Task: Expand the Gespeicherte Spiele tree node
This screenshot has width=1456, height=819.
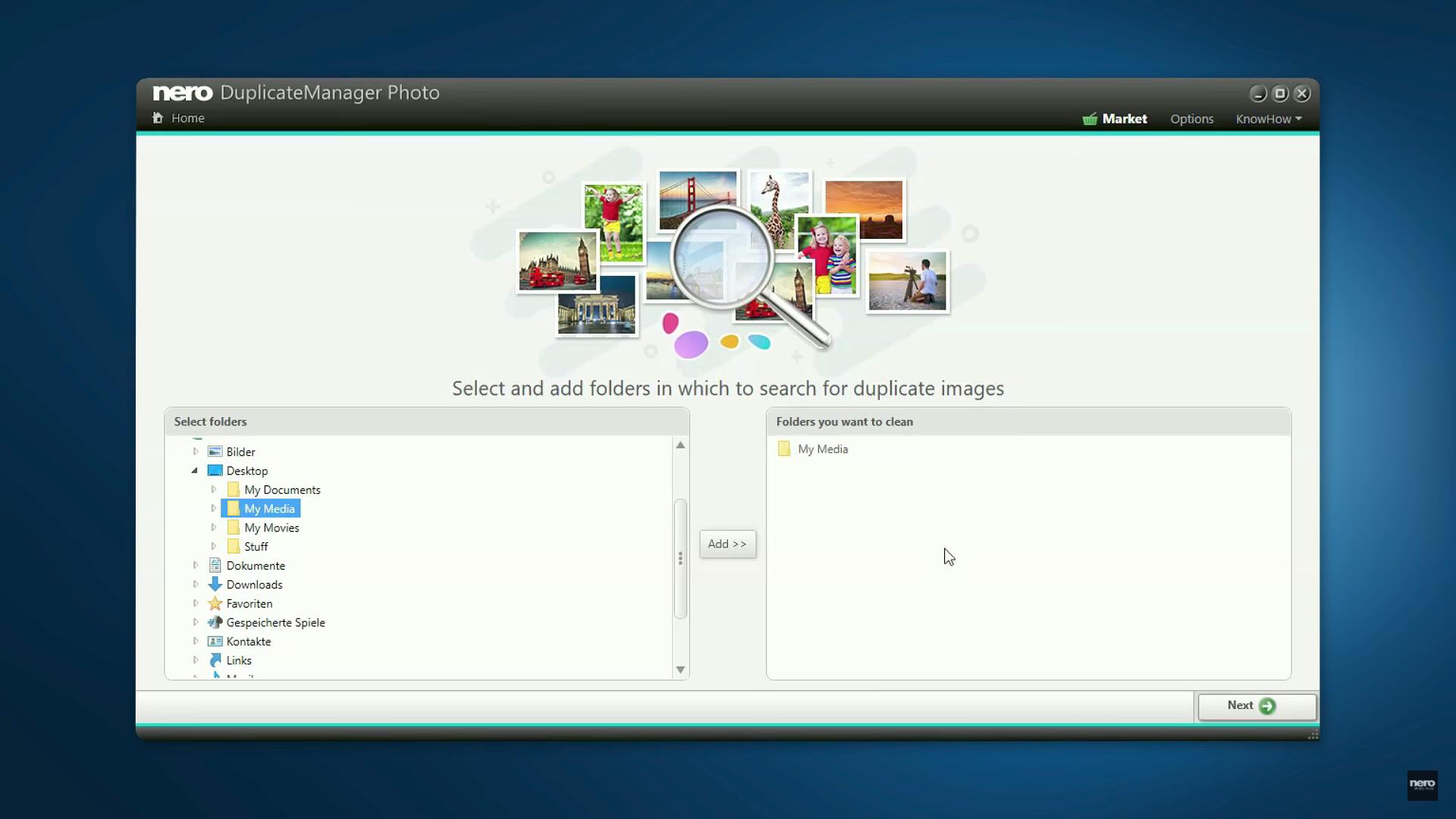Action: click(x=196, y=622)
